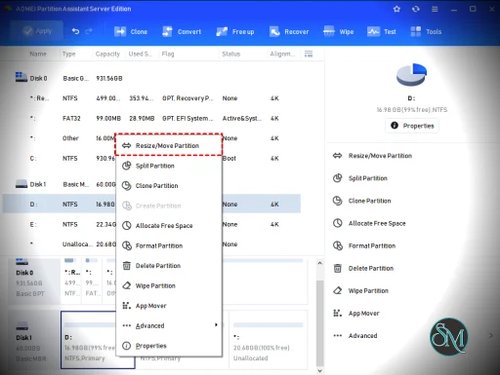This screenshot has height=375, width=500.
Task: Click Resize/Move Partition in right panel
Action: (x=372, y=156)
